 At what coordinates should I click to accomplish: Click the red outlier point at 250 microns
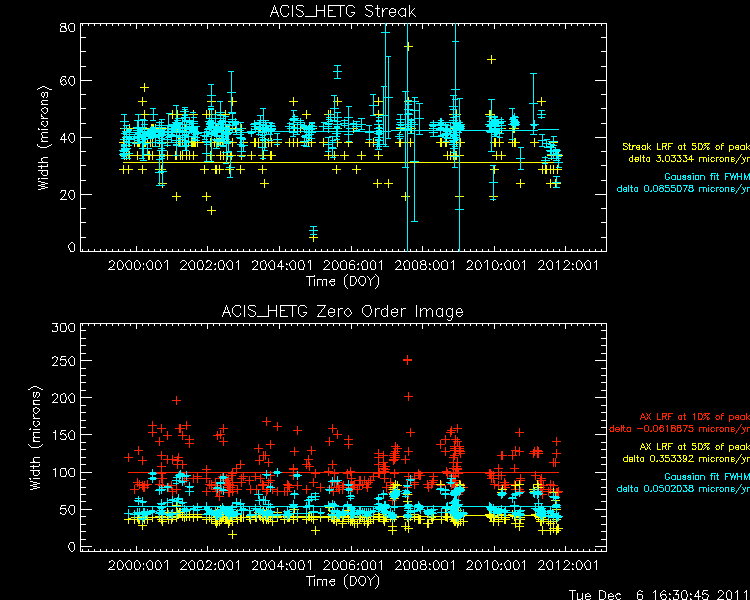tap(407, 360)
